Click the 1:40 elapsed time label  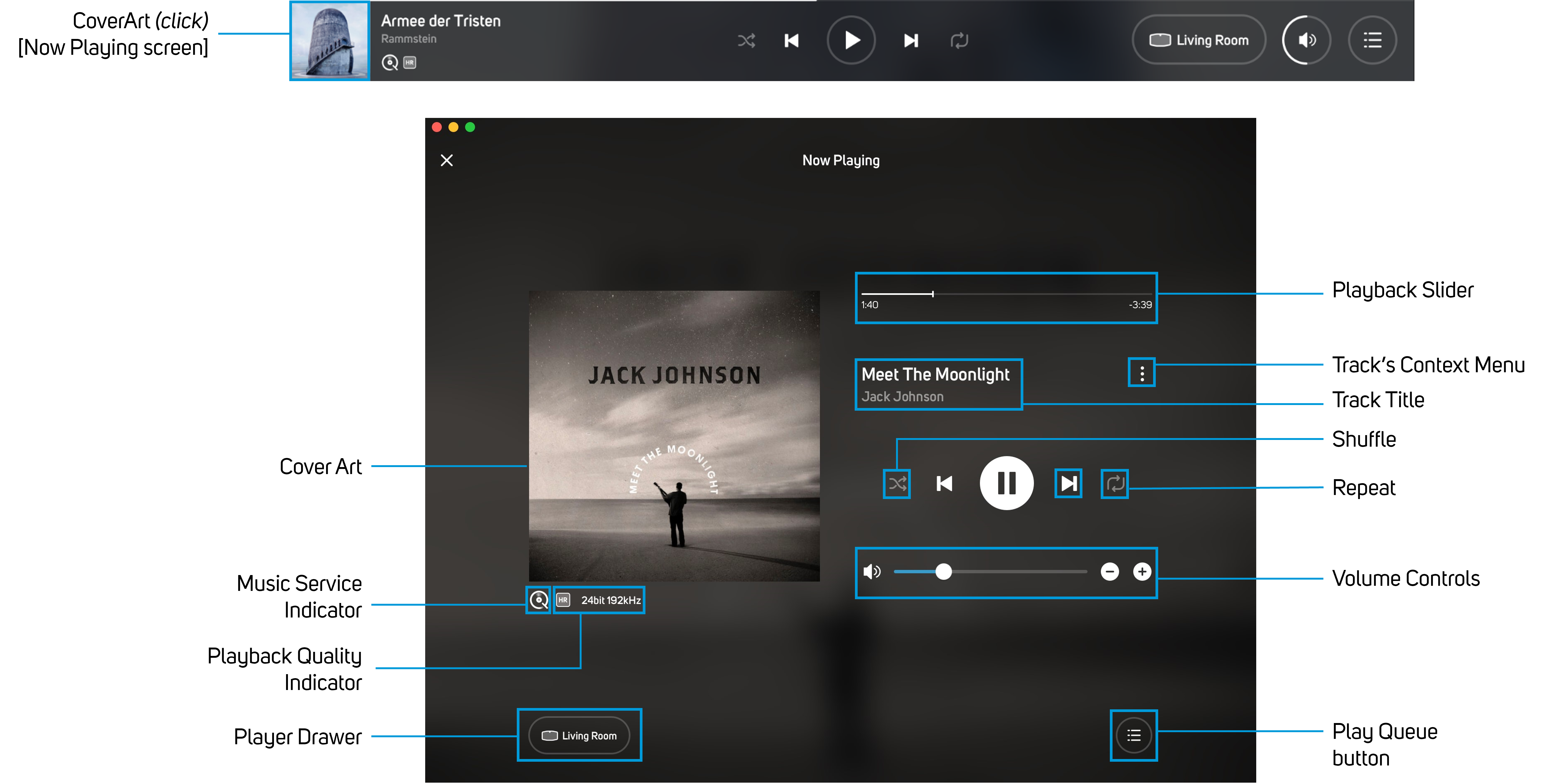point(869,305)
